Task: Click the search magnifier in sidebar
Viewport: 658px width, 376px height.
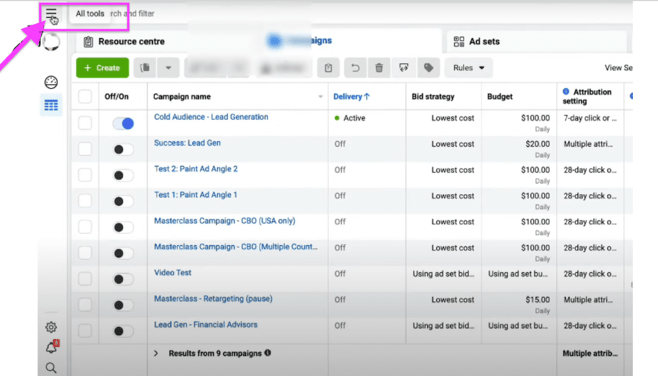Action: (51, 368)
